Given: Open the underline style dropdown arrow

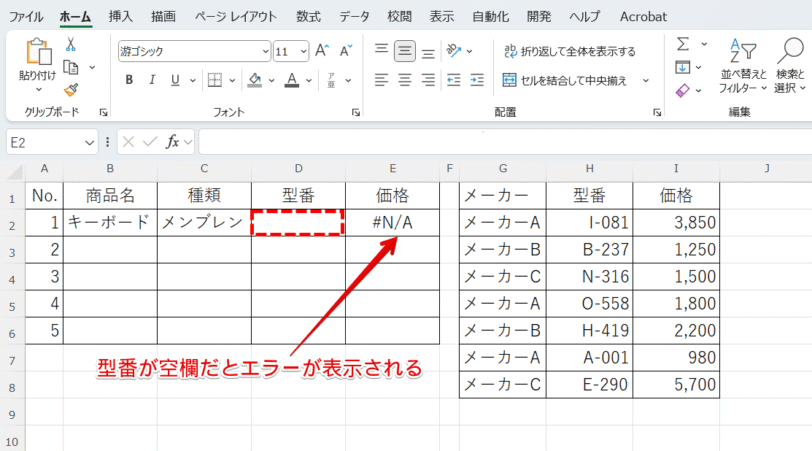Looking at the screenshot, I should coord(193,80).
